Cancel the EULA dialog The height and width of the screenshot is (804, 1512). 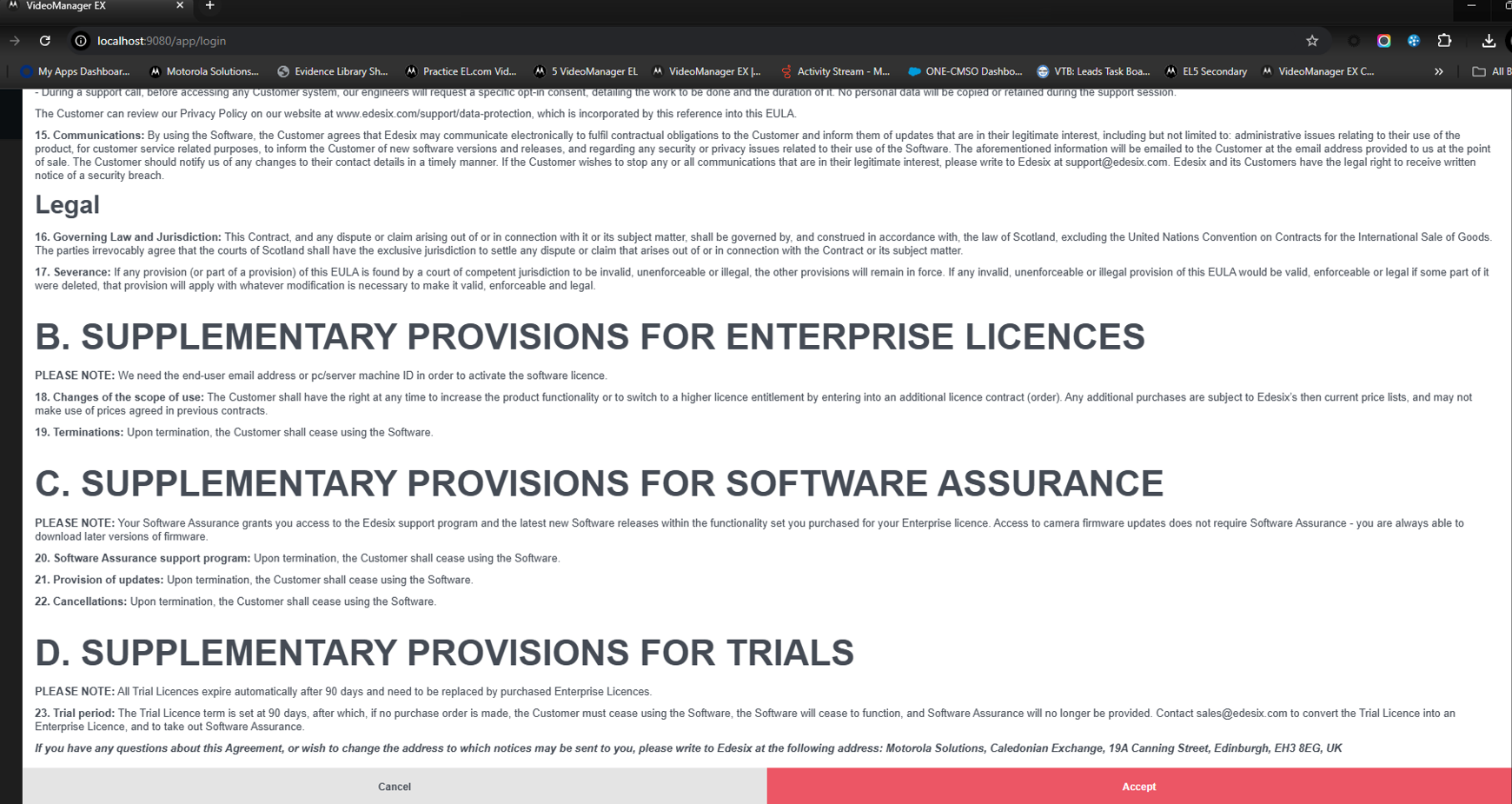coord(395,786)
